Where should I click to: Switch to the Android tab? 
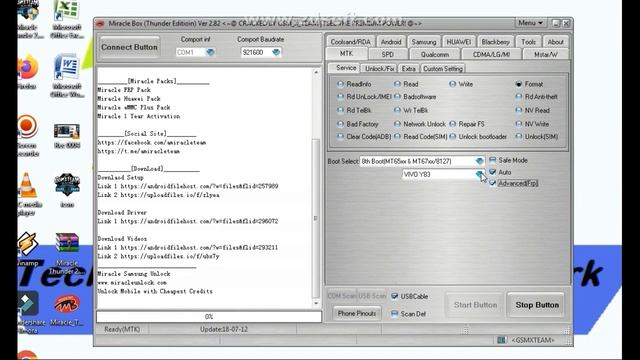[391, 42]
